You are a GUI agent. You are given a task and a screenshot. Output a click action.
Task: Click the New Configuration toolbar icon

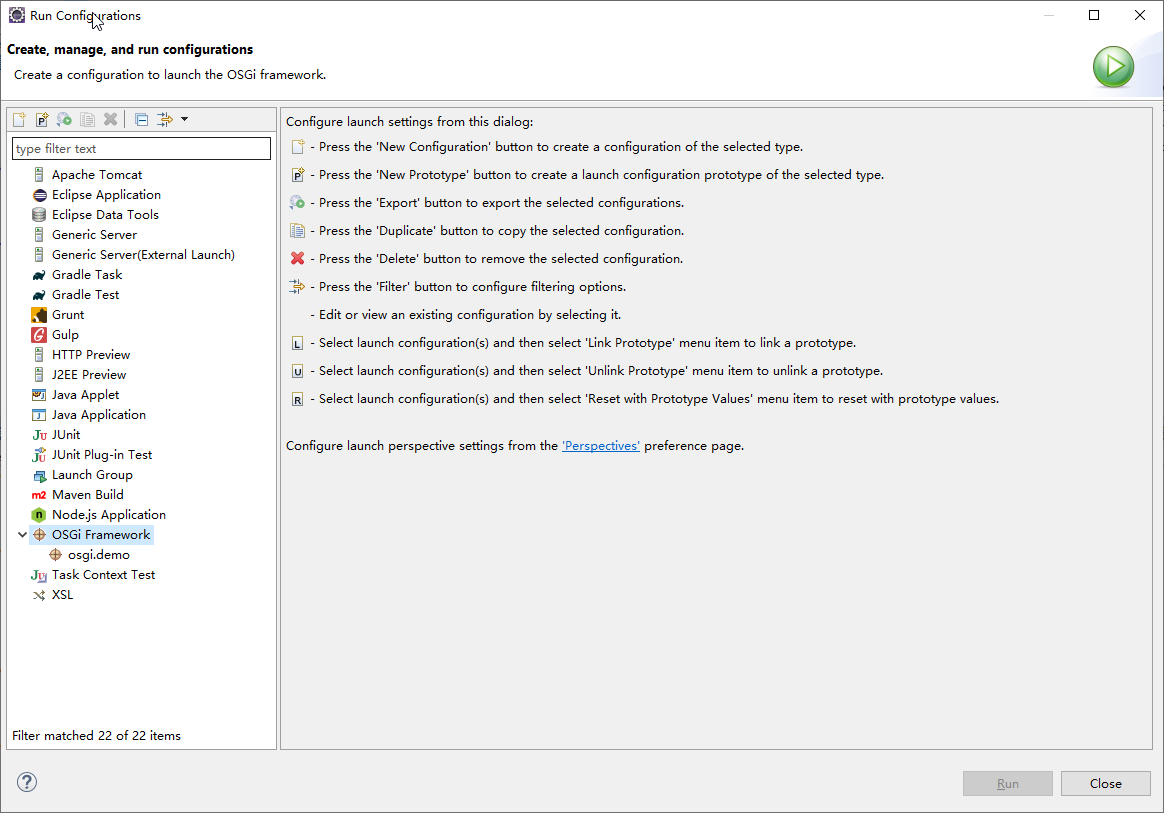pyautogui.click(x=19, y=120)
